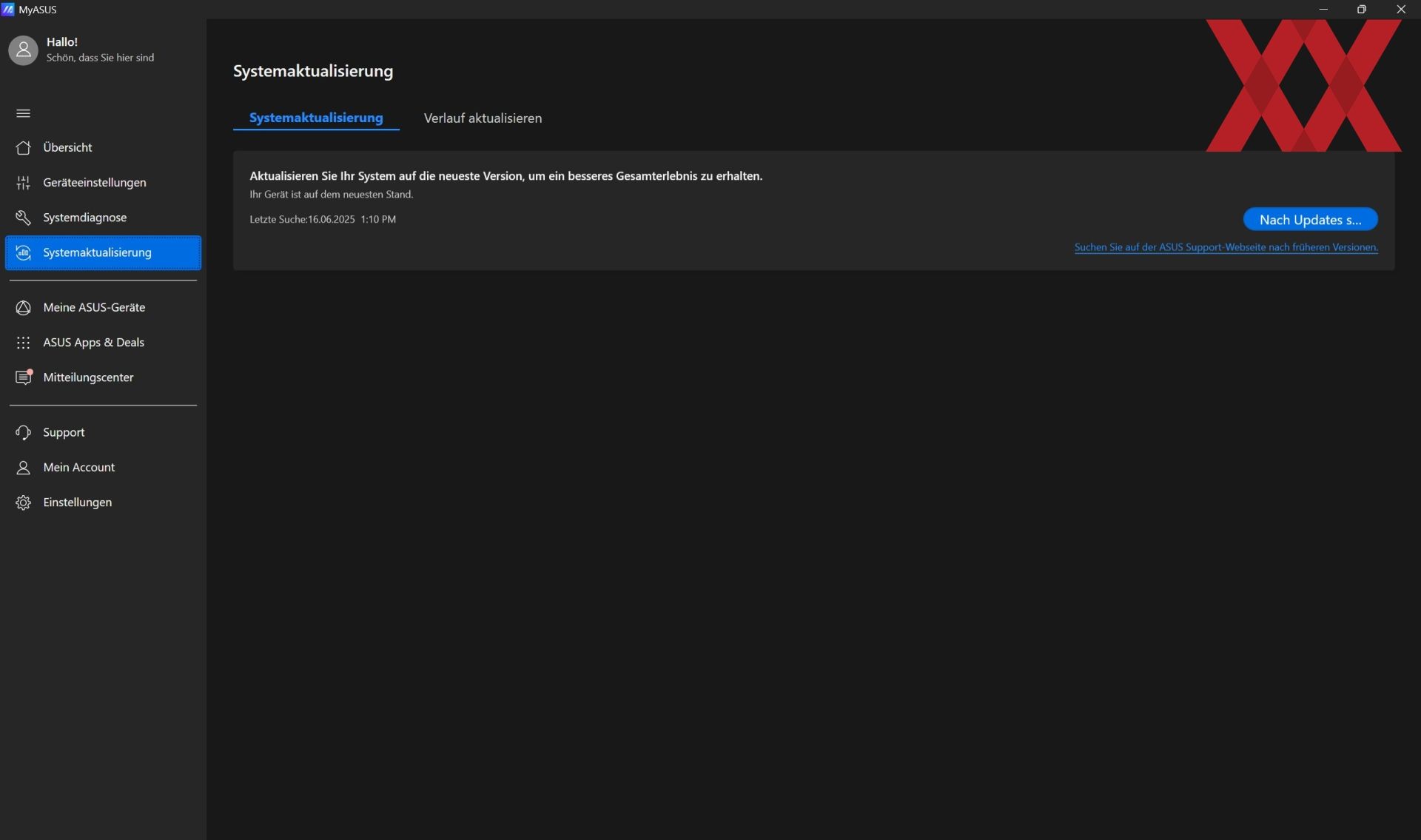Open Geräteeinstellungen from sidebar
The width and height of the screenshot is (1421, 840).
click(x=103, y=182)
